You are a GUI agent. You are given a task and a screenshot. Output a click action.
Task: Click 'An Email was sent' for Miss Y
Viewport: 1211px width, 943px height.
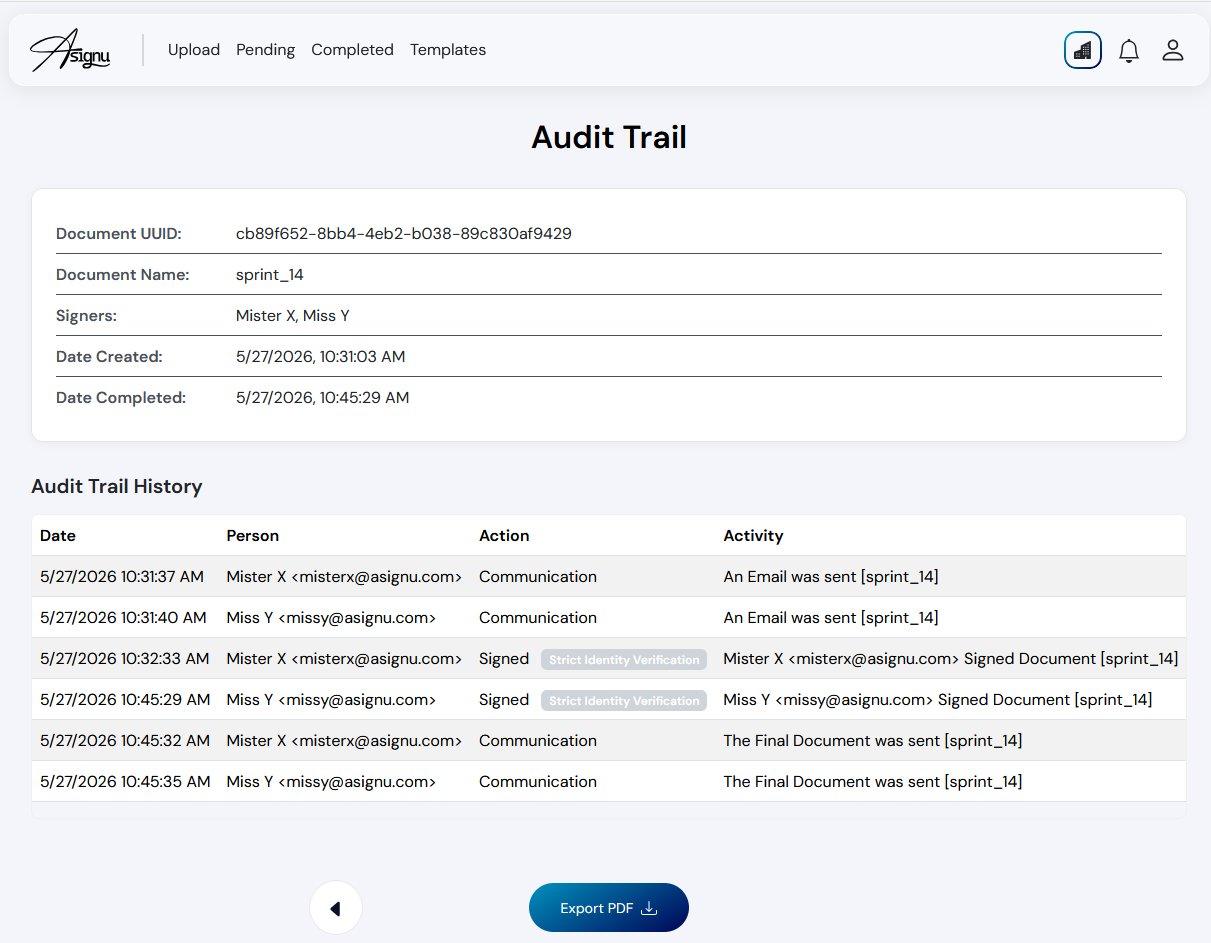pyautogui.click(x=831, y=617)
